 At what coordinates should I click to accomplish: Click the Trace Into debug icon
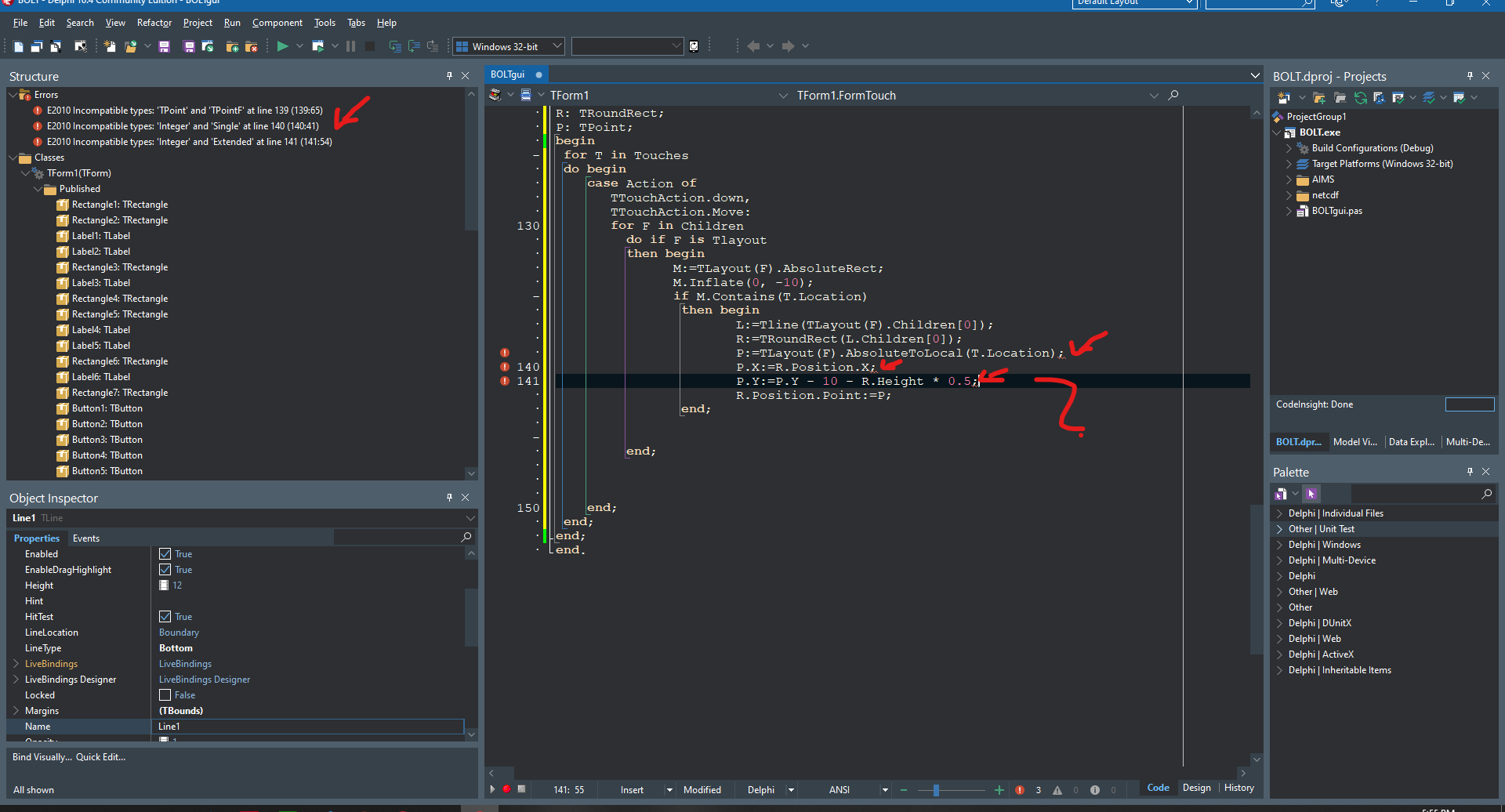[395, 46]
